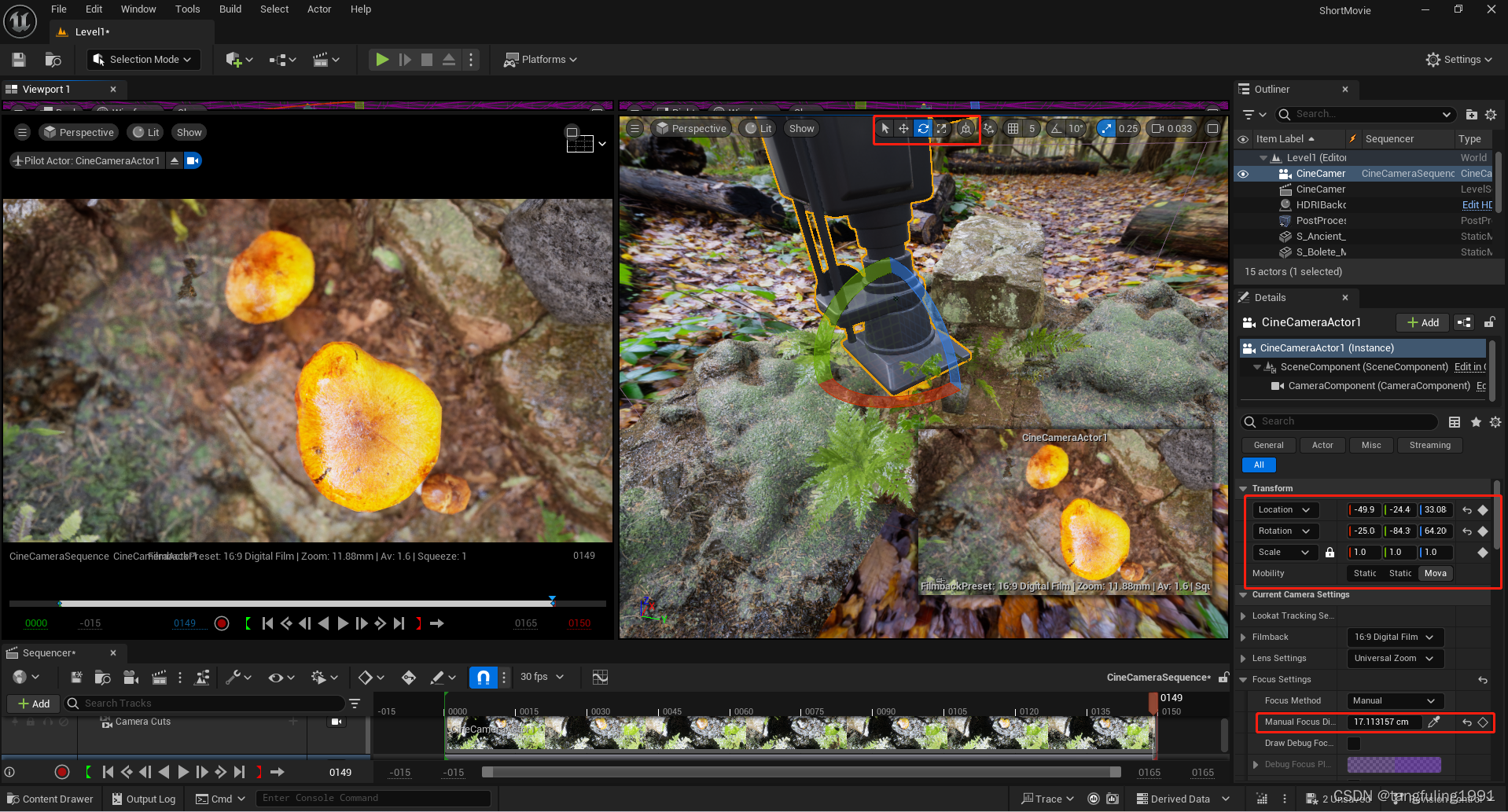Open Sequencer wrench actions menu
The image size is (1508, 812).
coord(237,677)
